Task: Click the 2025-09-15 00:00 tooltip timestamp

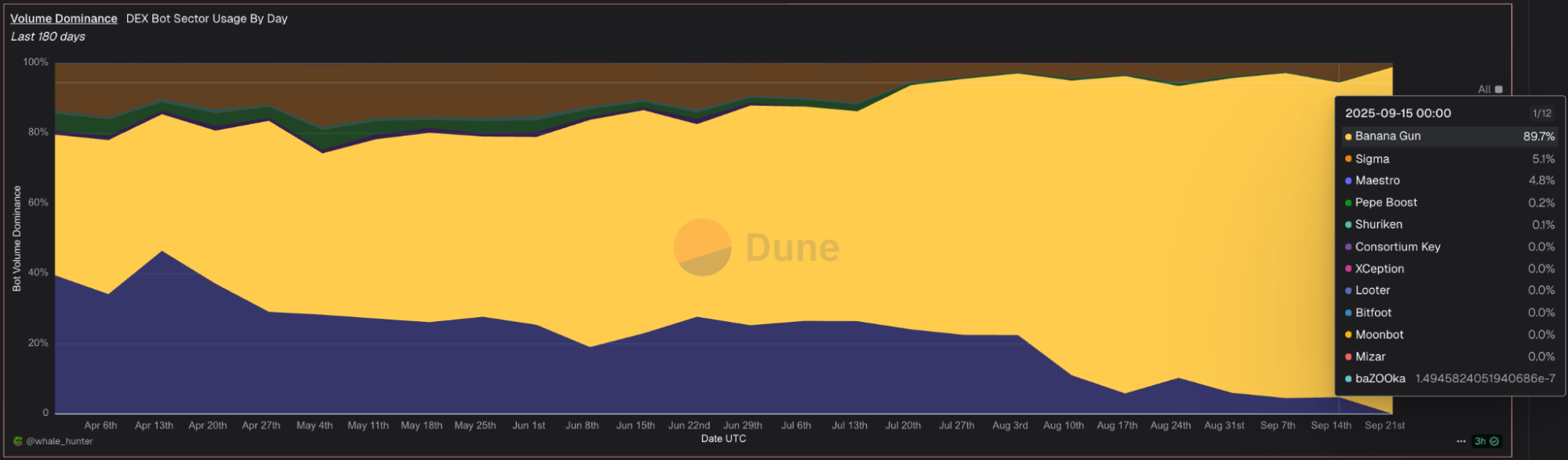Action: click(x=1398, y=113)
